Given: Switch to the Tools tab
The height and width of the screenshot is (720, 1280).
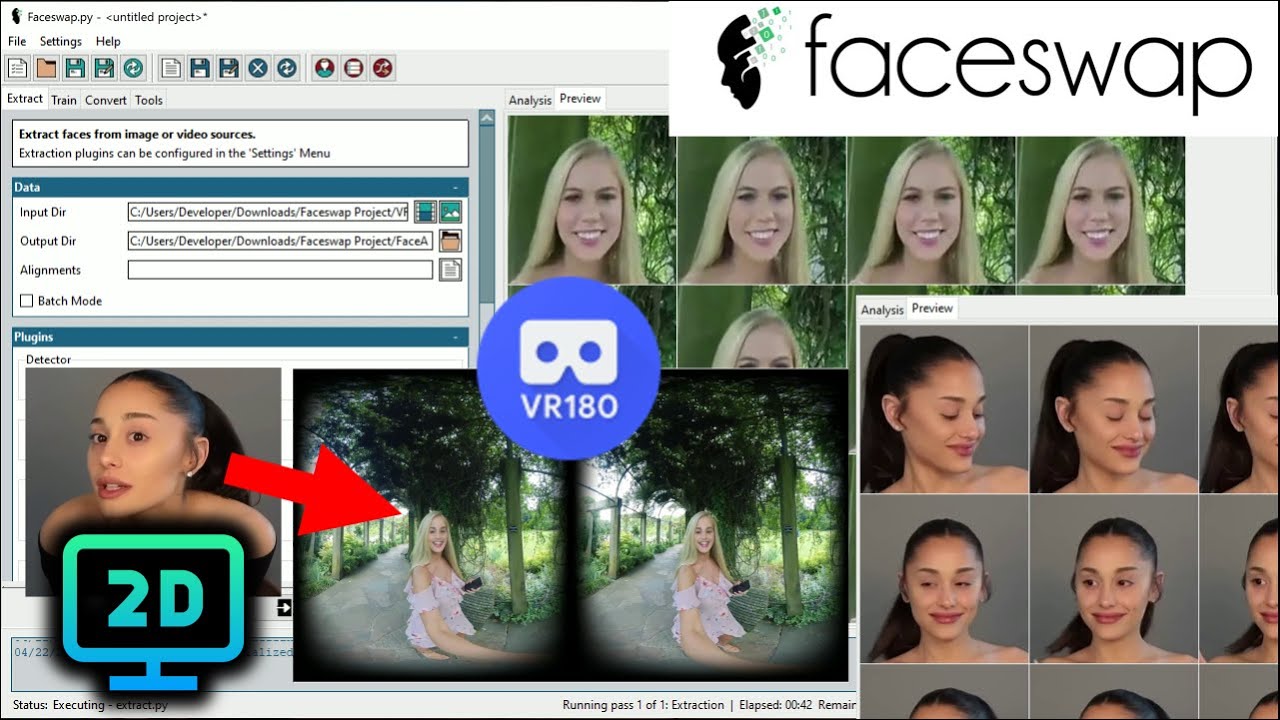Looking at the screenshot, I should [149, 100].
